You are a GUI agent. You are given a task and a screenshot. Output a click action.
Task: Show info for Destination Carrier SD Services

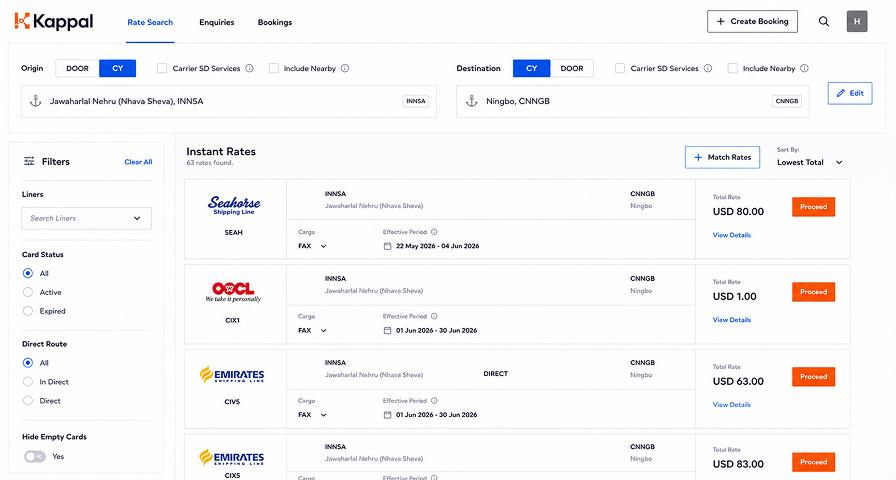[x=707, y=68]
